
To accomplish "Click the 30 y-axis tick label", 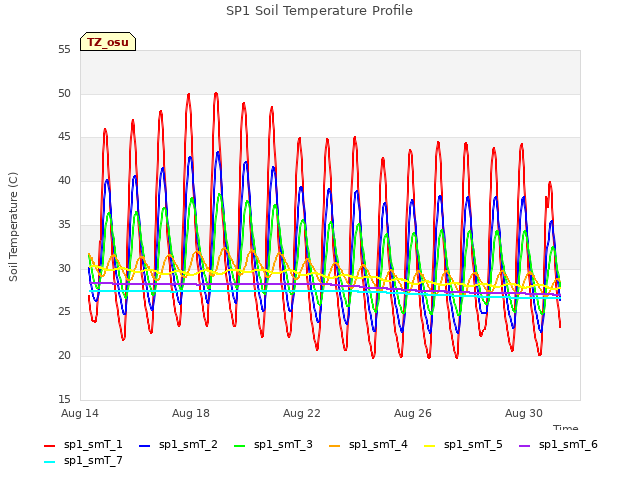I will (64, 269).
